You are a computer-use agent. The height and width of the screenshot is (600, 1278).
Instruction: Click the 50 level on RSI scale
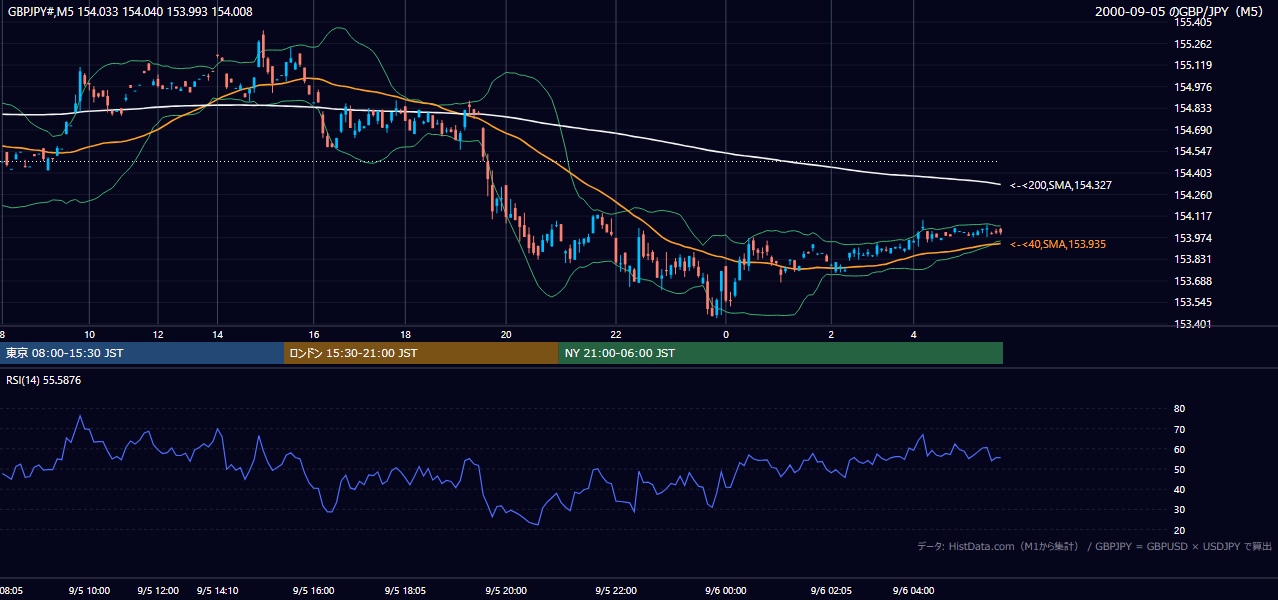(x=1179, y=469)
